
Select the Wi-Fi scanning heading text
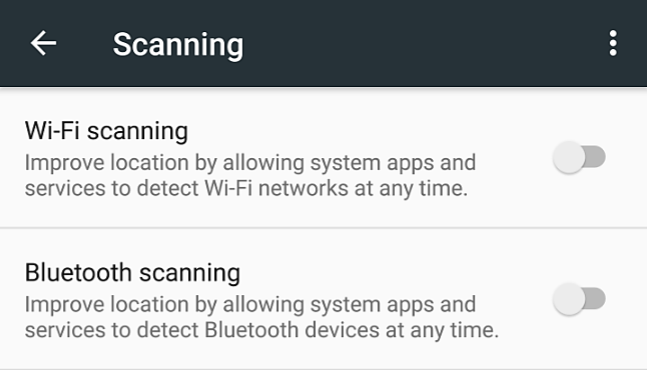coord(106,131)
